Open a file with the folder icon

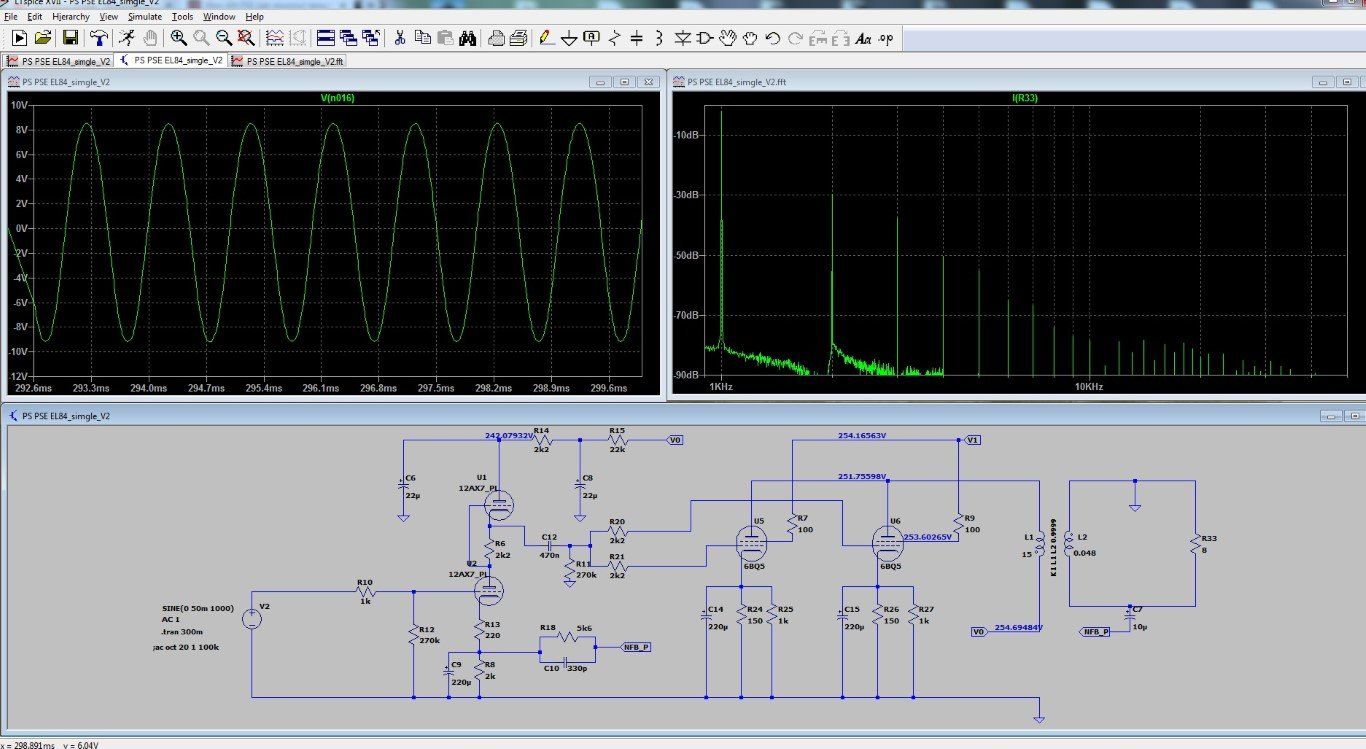(43, 38)
